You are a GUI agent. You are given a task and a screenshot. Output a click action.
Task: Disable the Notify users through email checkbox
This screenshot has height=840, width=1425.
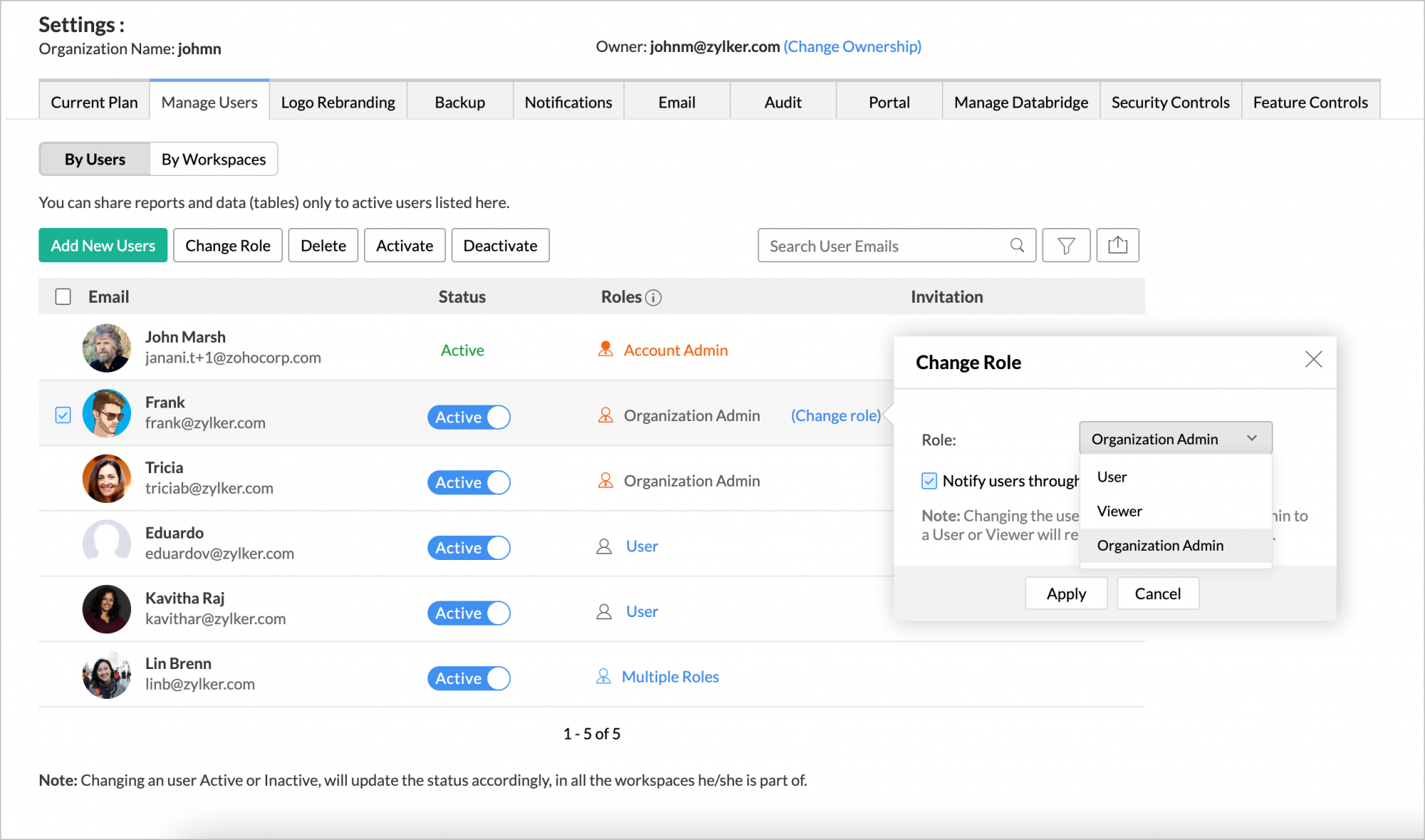tap(928, 481)
